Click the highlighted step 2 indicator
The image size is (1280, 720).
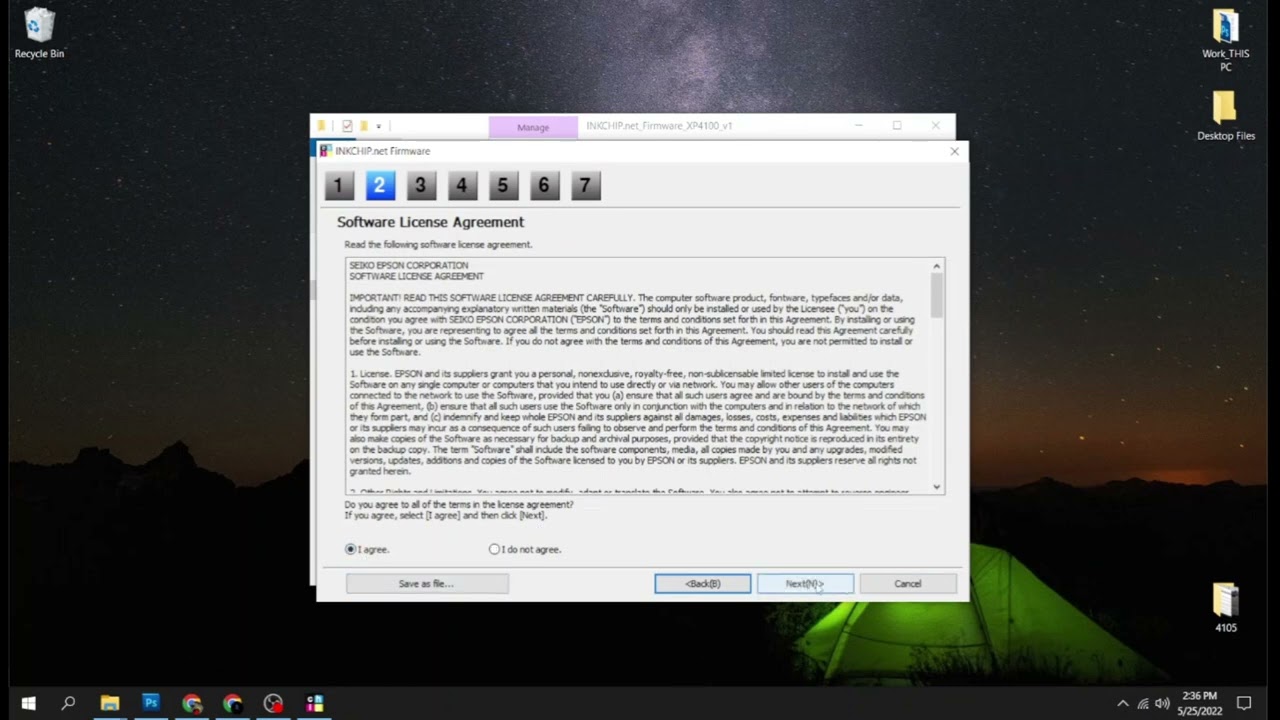[380, 185]
